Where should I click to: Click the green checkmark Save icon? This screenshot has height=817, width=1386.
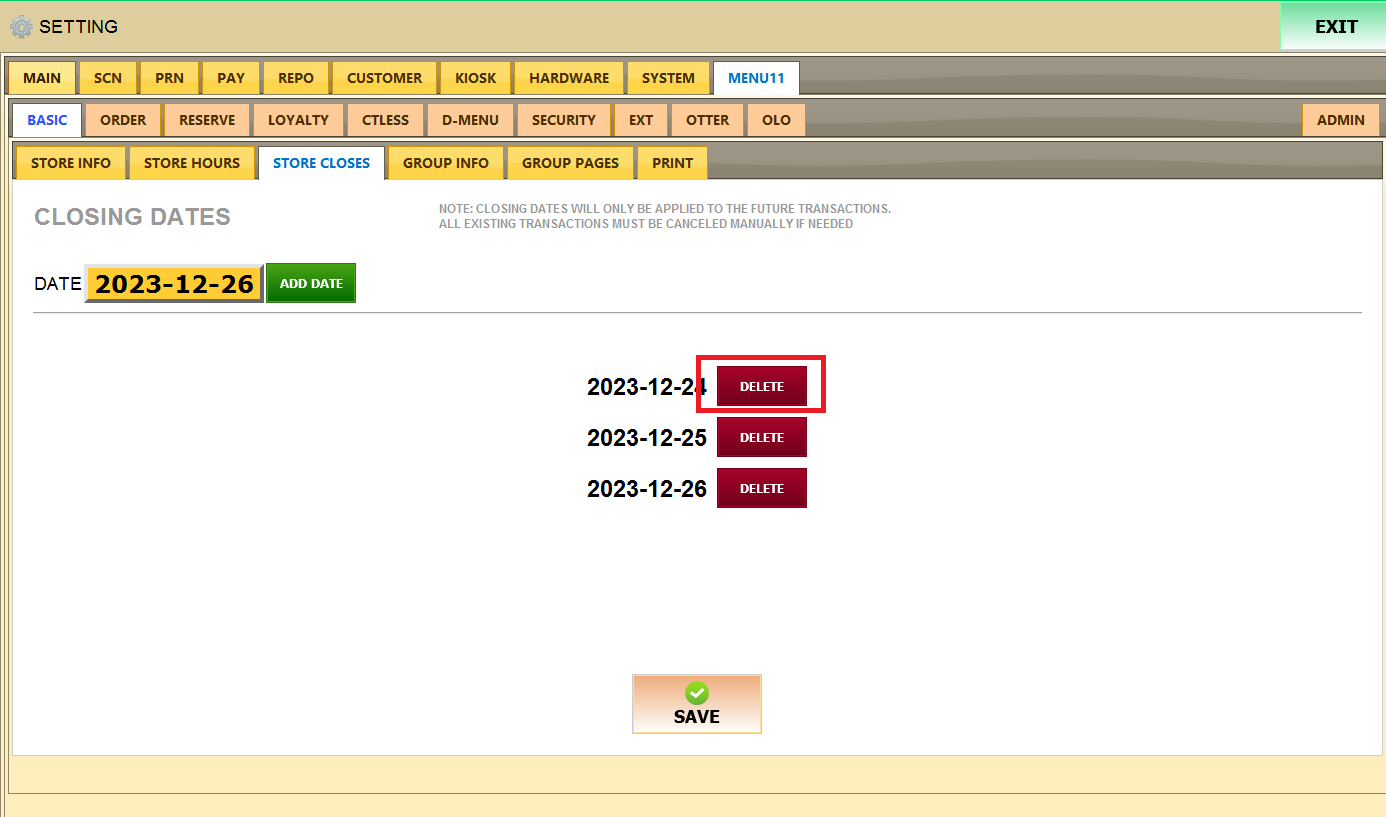pyautogui.click(x=697, y=693)
